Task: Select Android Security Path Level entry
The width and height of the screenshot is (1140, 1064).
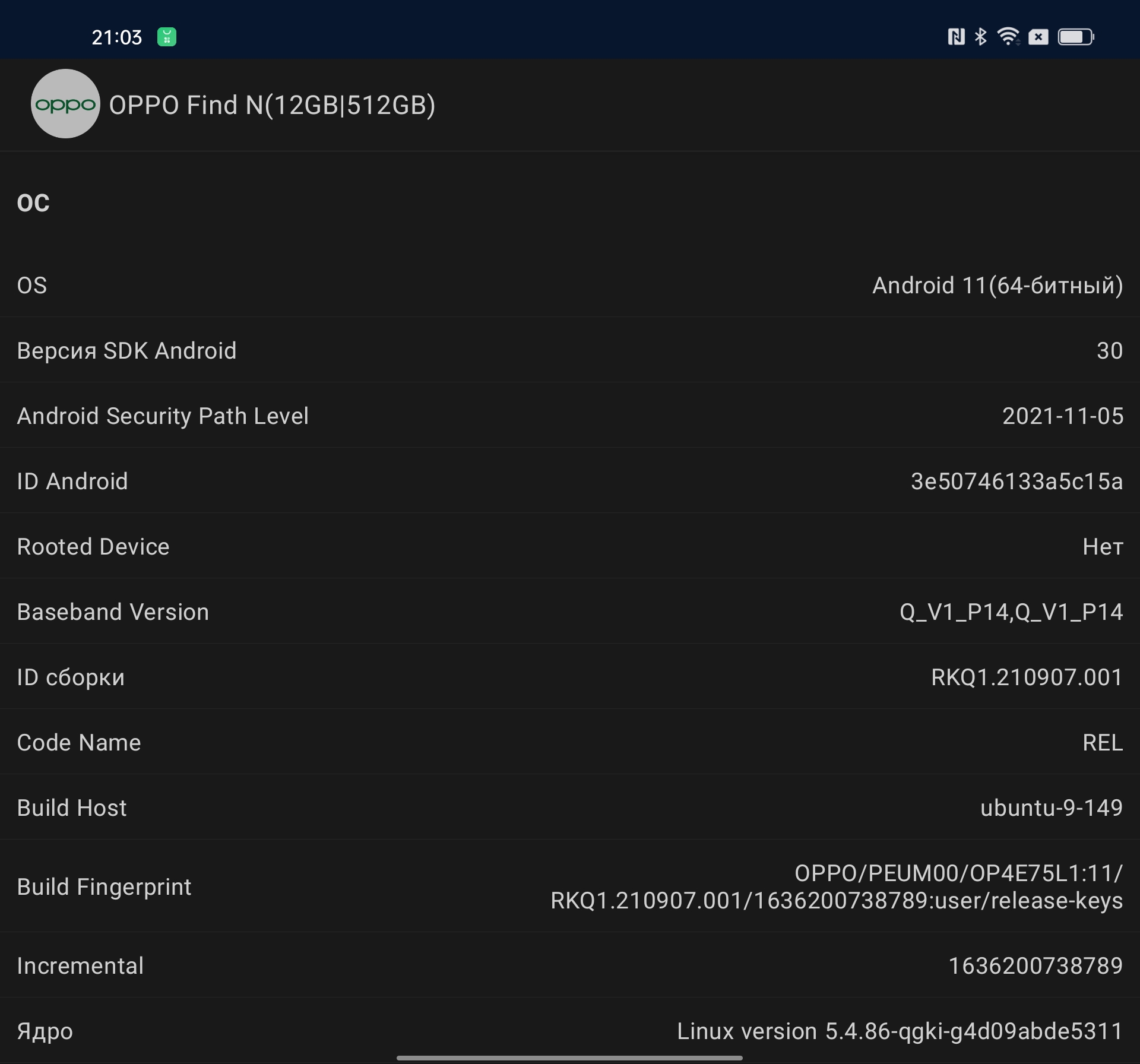Action: [x=570, y=416]
